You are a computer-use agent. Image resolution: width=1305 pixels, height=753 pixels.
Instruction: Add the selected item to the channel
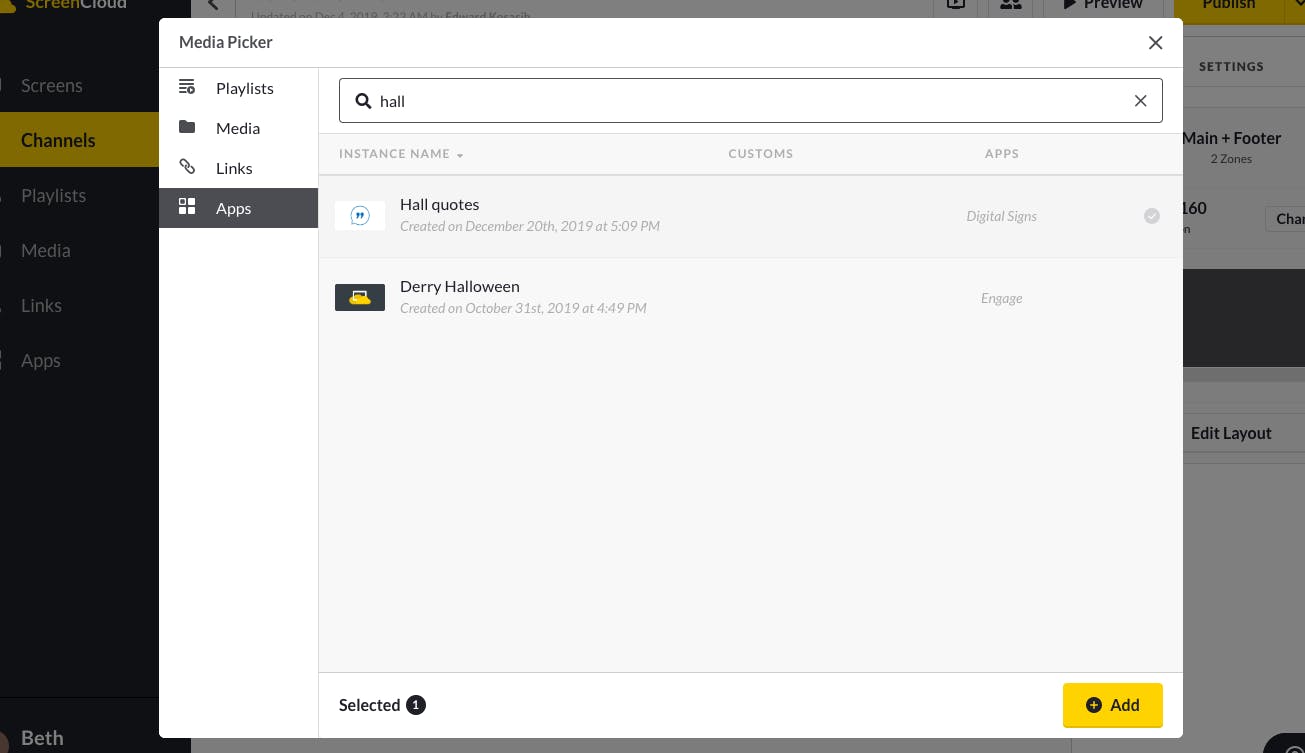click(1112, 705)
